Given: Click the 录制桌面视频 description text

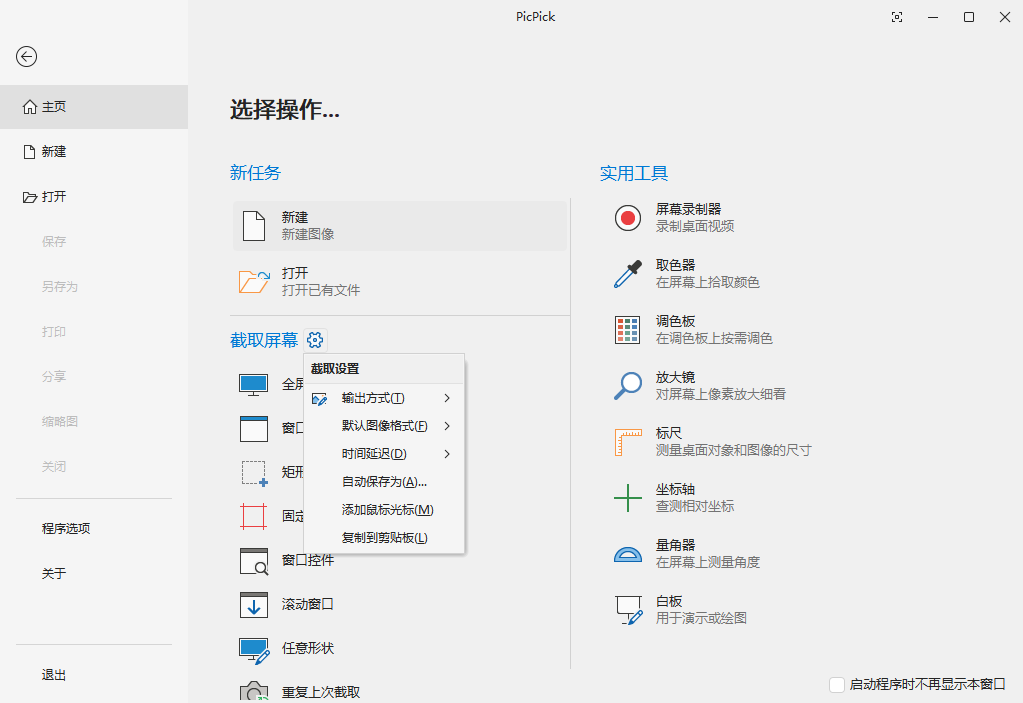Looking at the screenshot, I should (695, 226).
